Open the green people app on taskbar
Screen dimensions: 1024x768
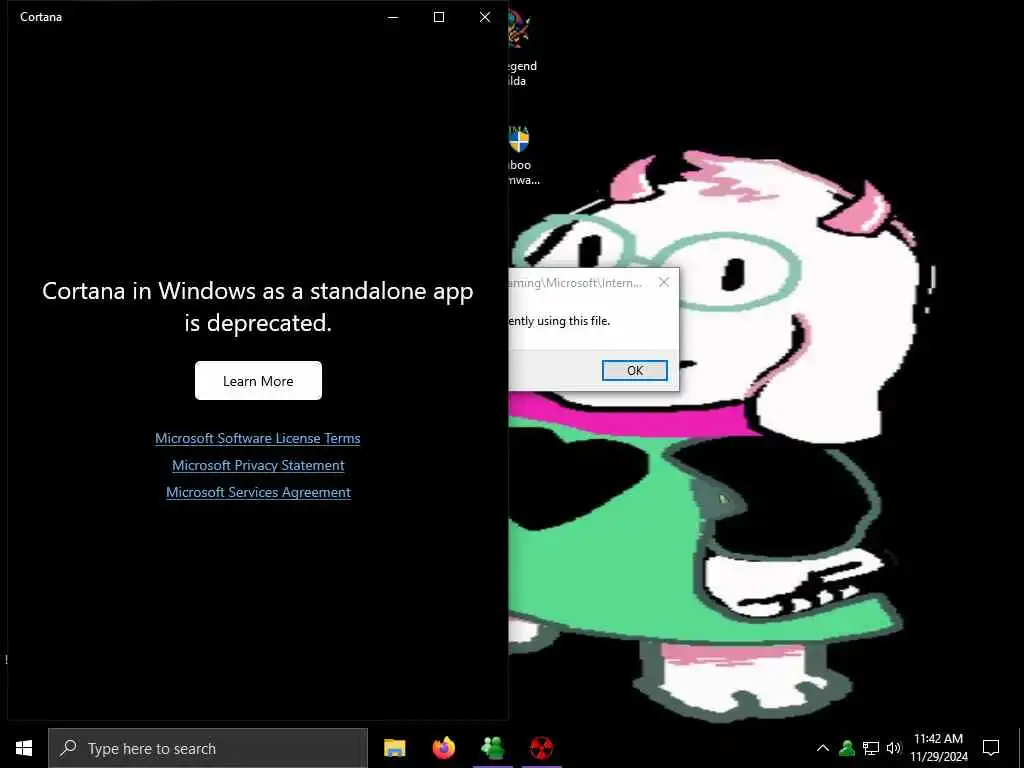pyautogui.click(x=492, y=748)
